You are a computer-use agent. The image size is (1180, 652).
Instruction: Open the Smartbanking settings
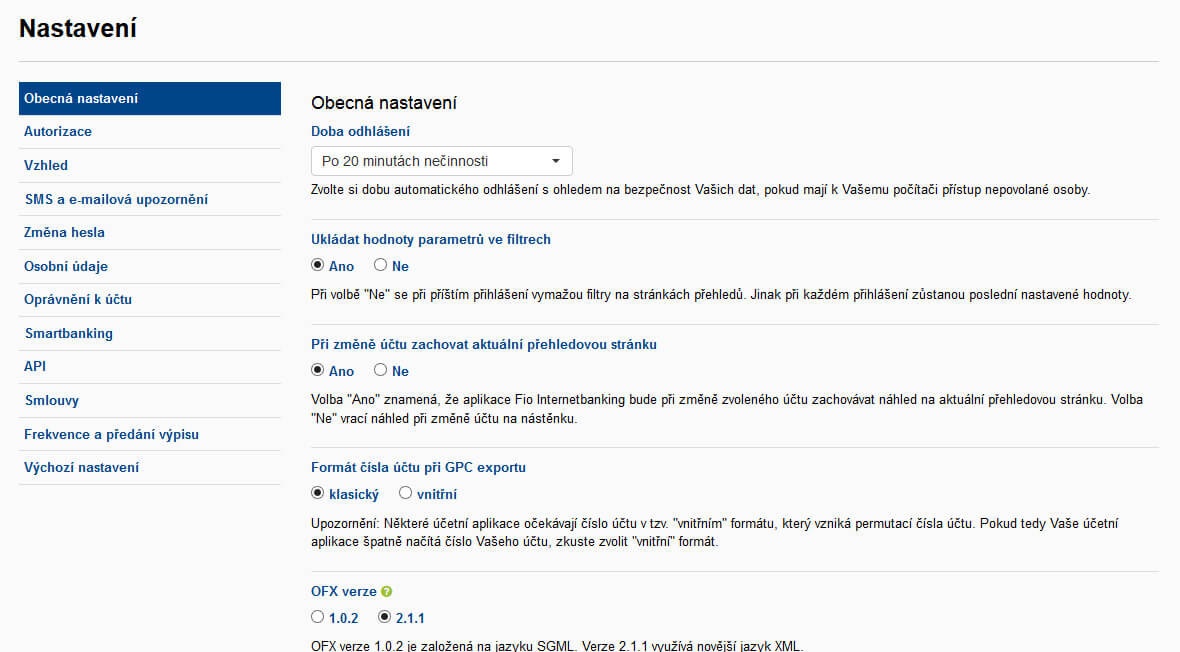coord(68,333)
